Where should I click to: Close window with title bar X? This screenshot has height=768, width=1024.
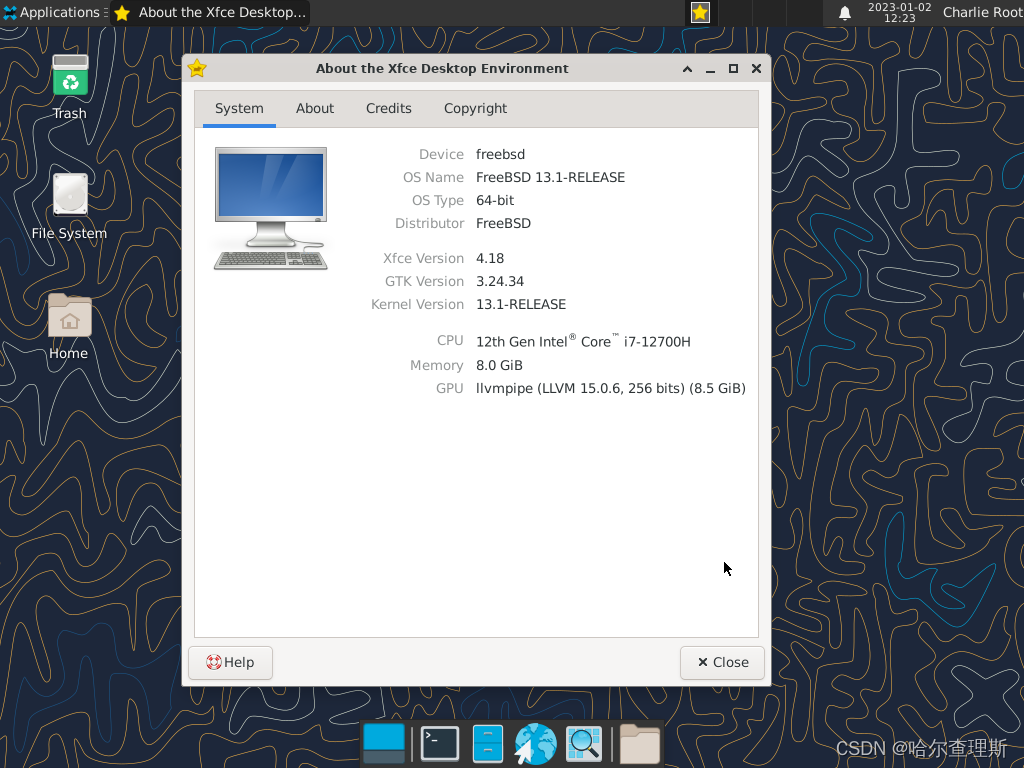click(x=756, y=69)
